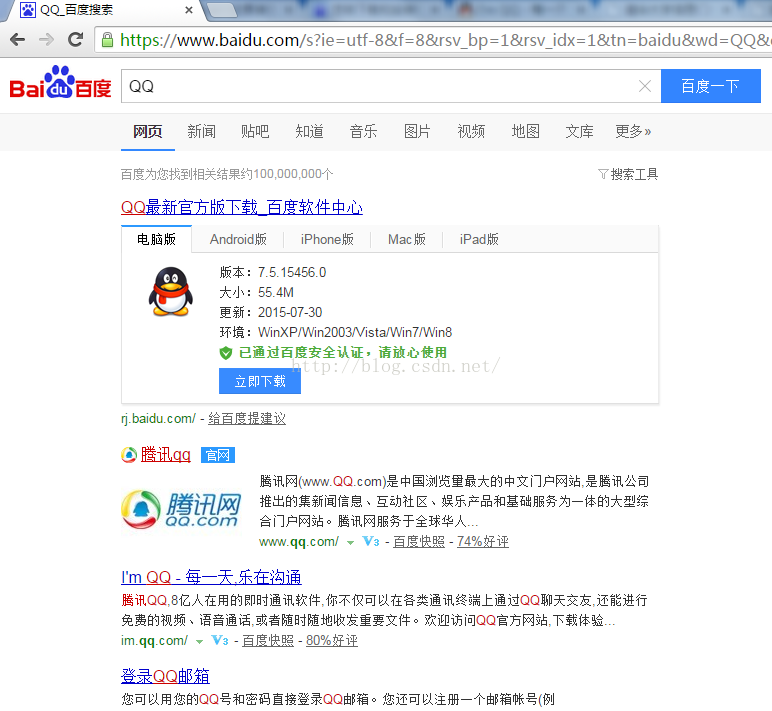Reload the page with refresh icon

(75, 39)
